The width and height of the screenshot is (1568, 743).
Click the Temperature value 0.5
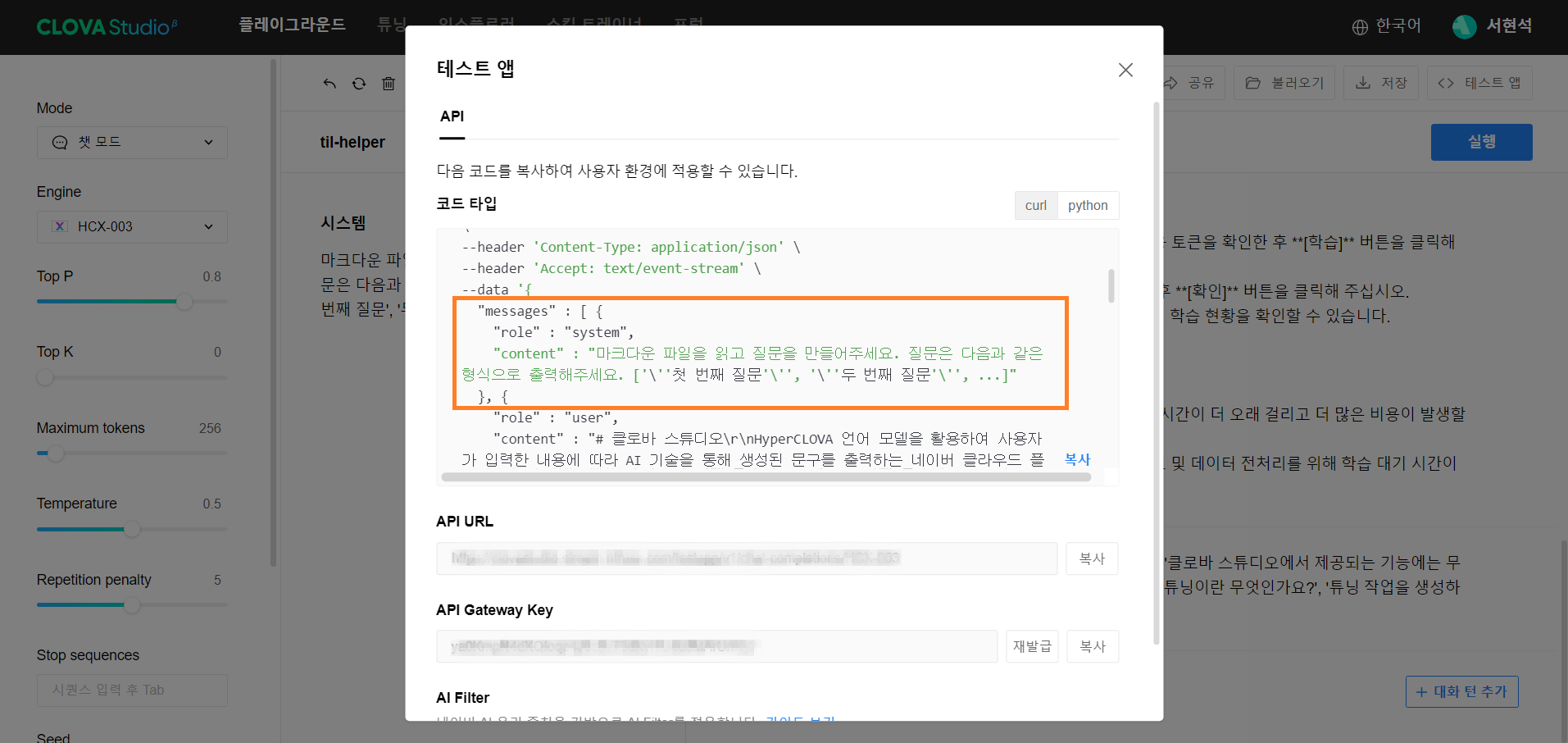[211, 504]
